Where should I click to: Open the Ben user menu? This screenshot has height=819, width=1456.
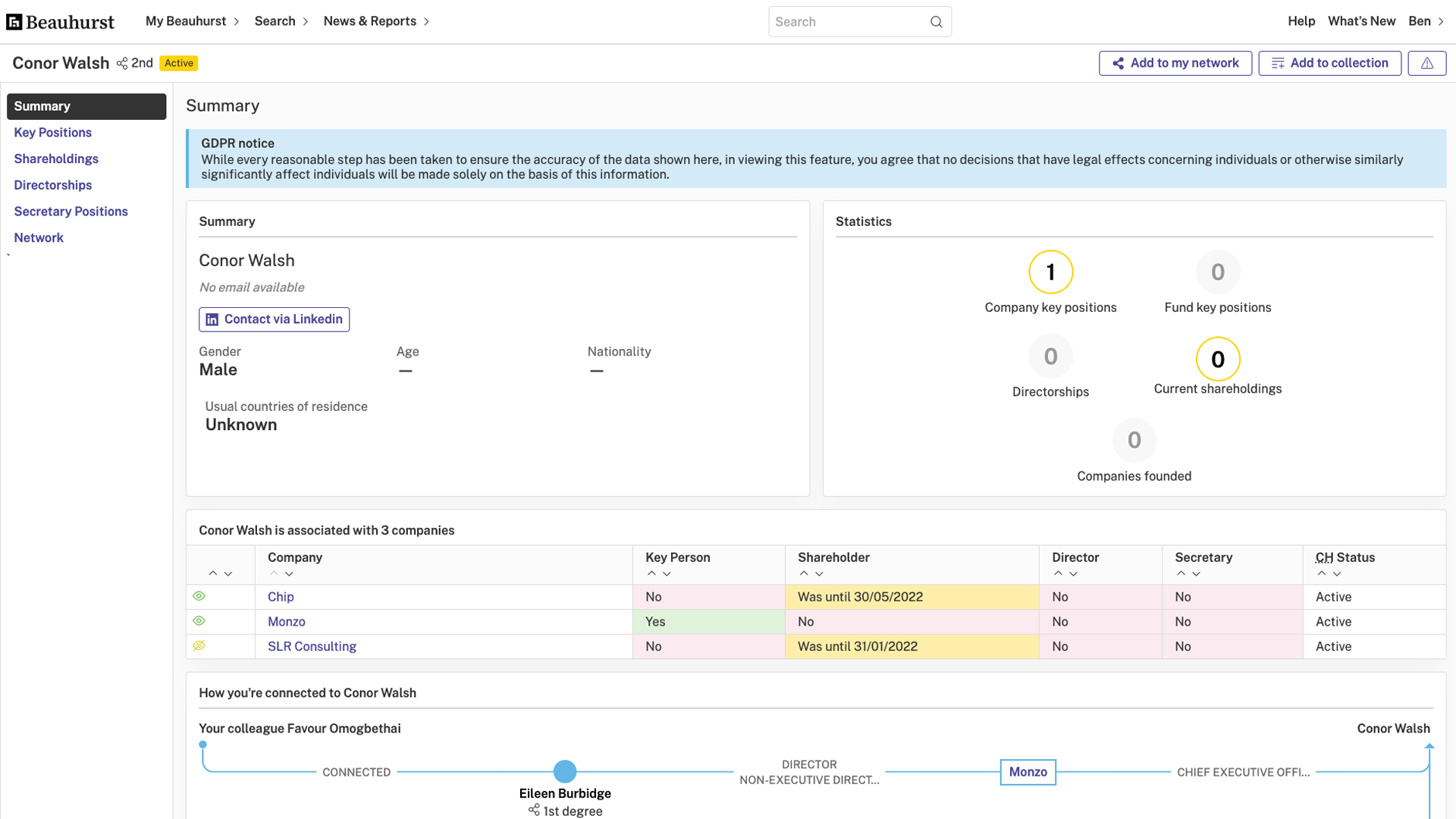pos(1426,21)
